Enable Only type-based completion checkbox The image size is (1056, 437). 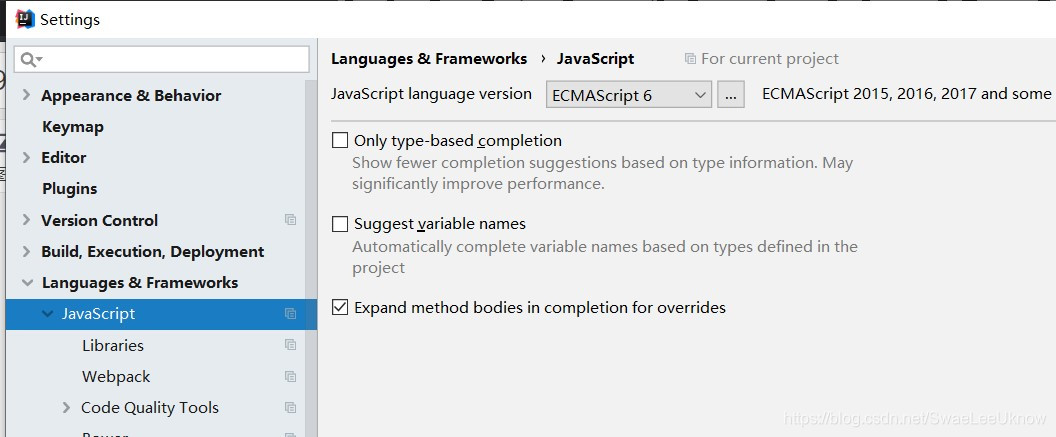point(340,140)
